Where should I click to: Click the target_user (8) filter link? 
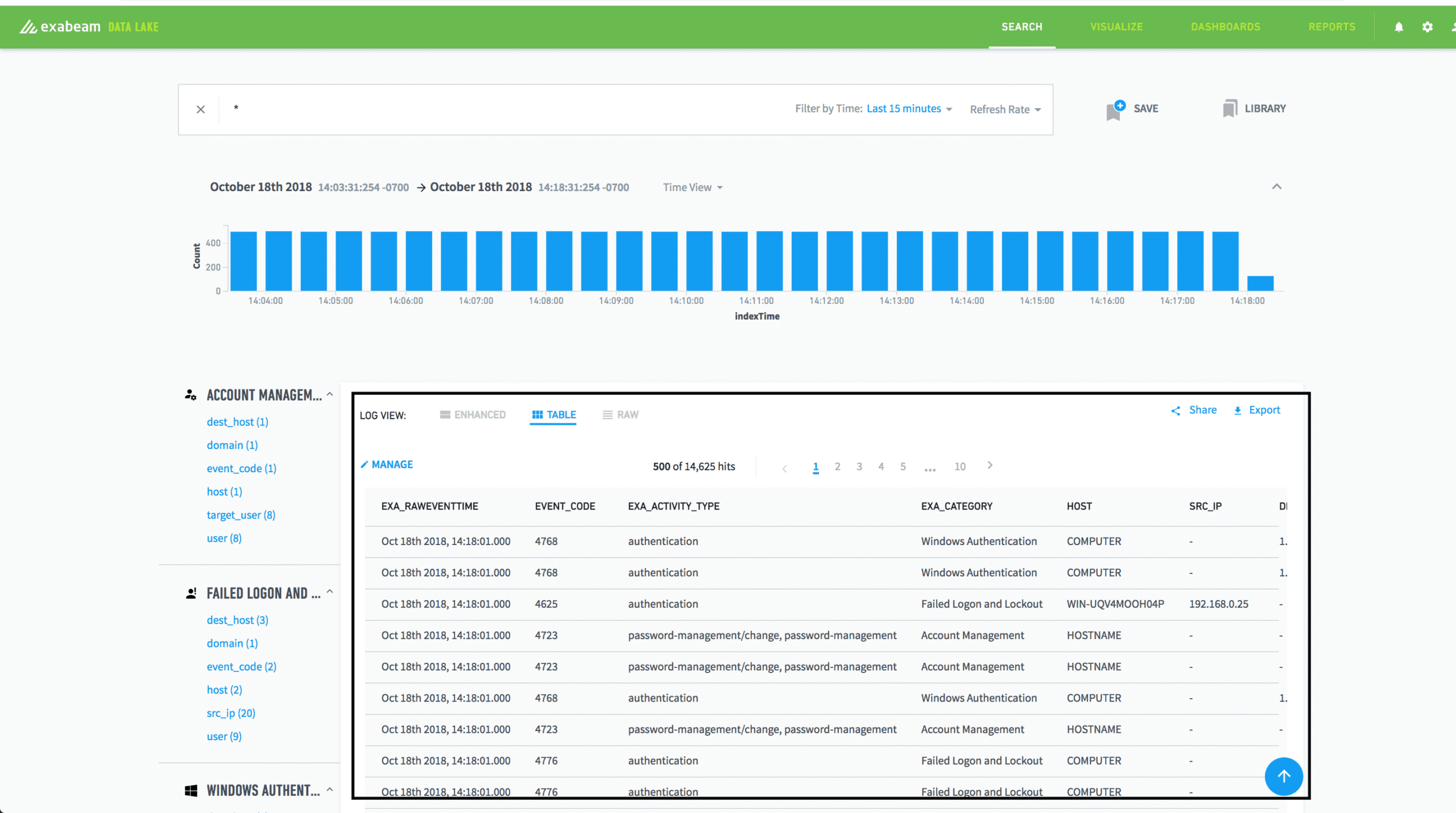tap(241, 515)
